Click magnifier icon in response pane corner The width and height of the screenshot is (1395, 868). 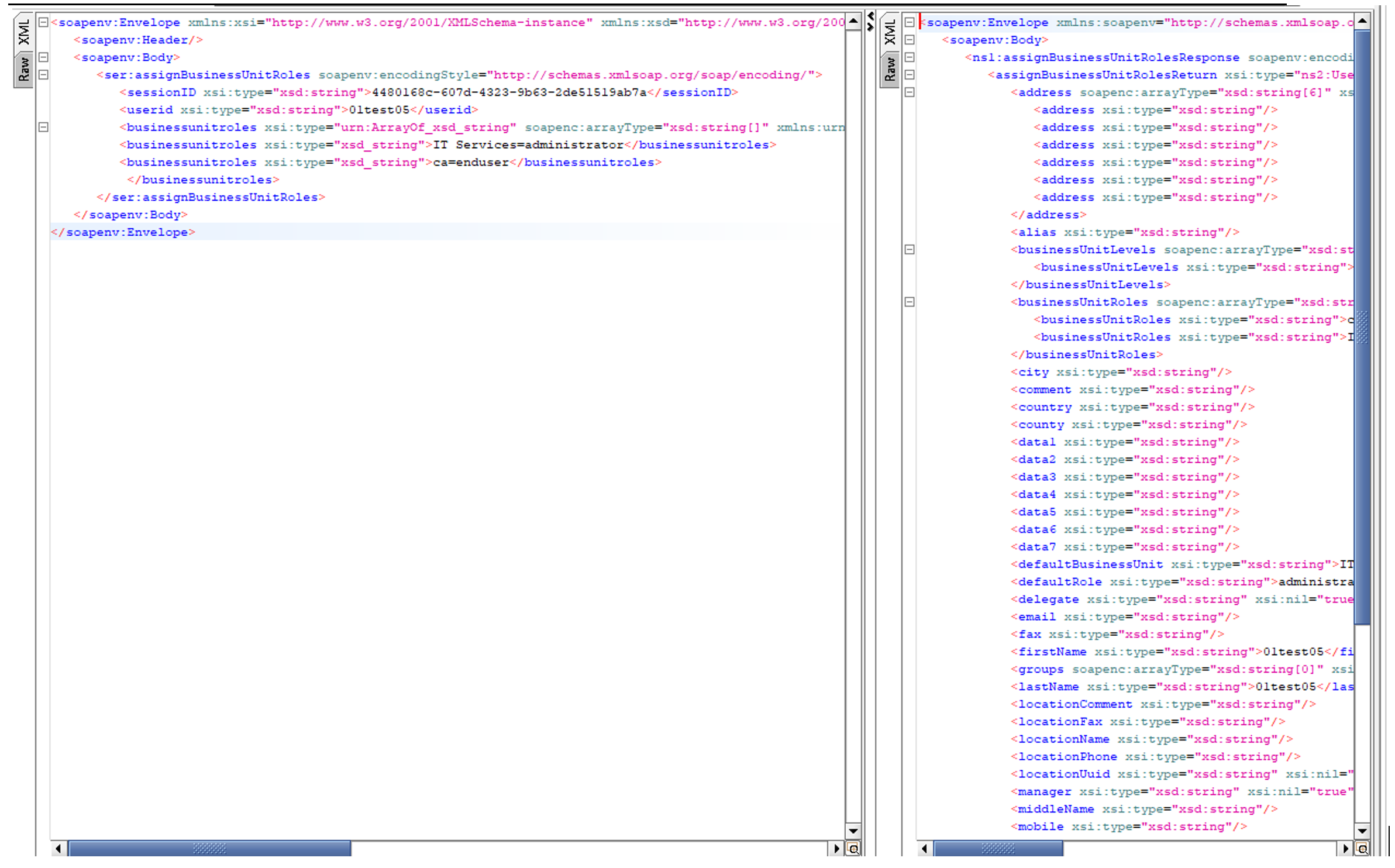point(1362,849)
